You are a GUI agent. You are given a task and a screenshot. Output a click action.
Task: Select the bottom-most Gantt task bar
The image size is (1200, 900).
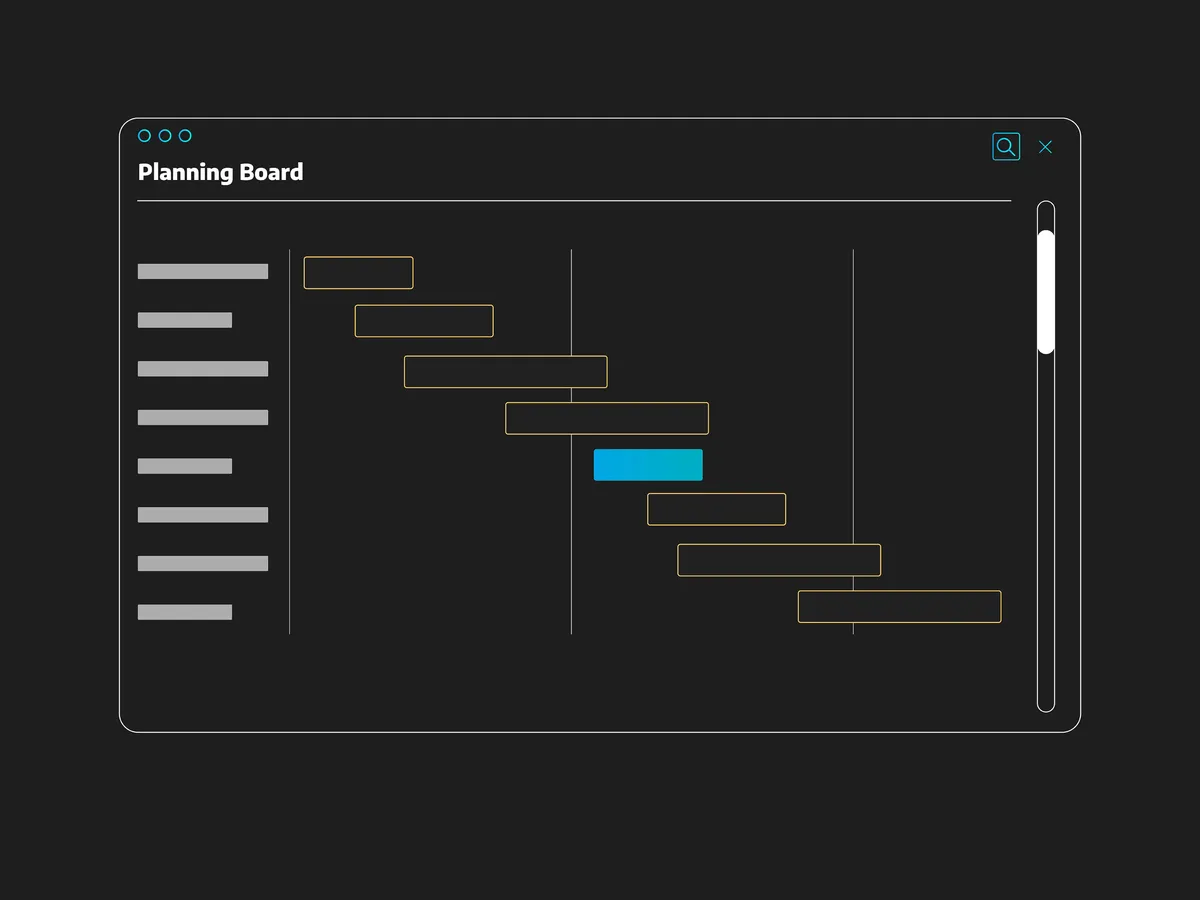coord(899,607)
